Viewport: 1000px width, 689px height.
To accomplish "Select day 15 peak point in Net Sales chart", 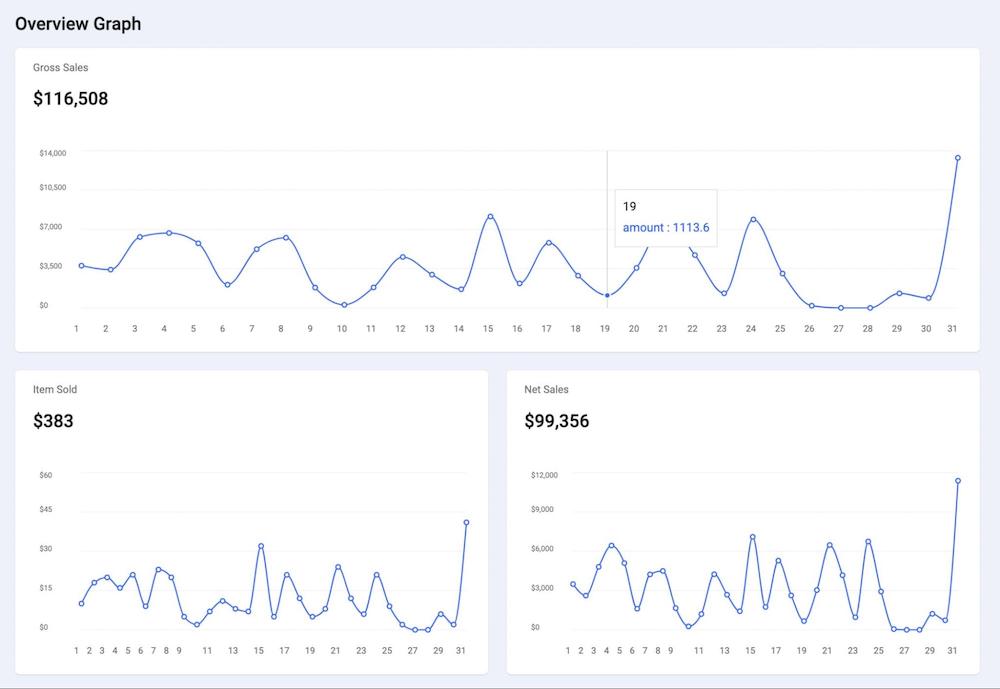I will [x=752, y=537].
